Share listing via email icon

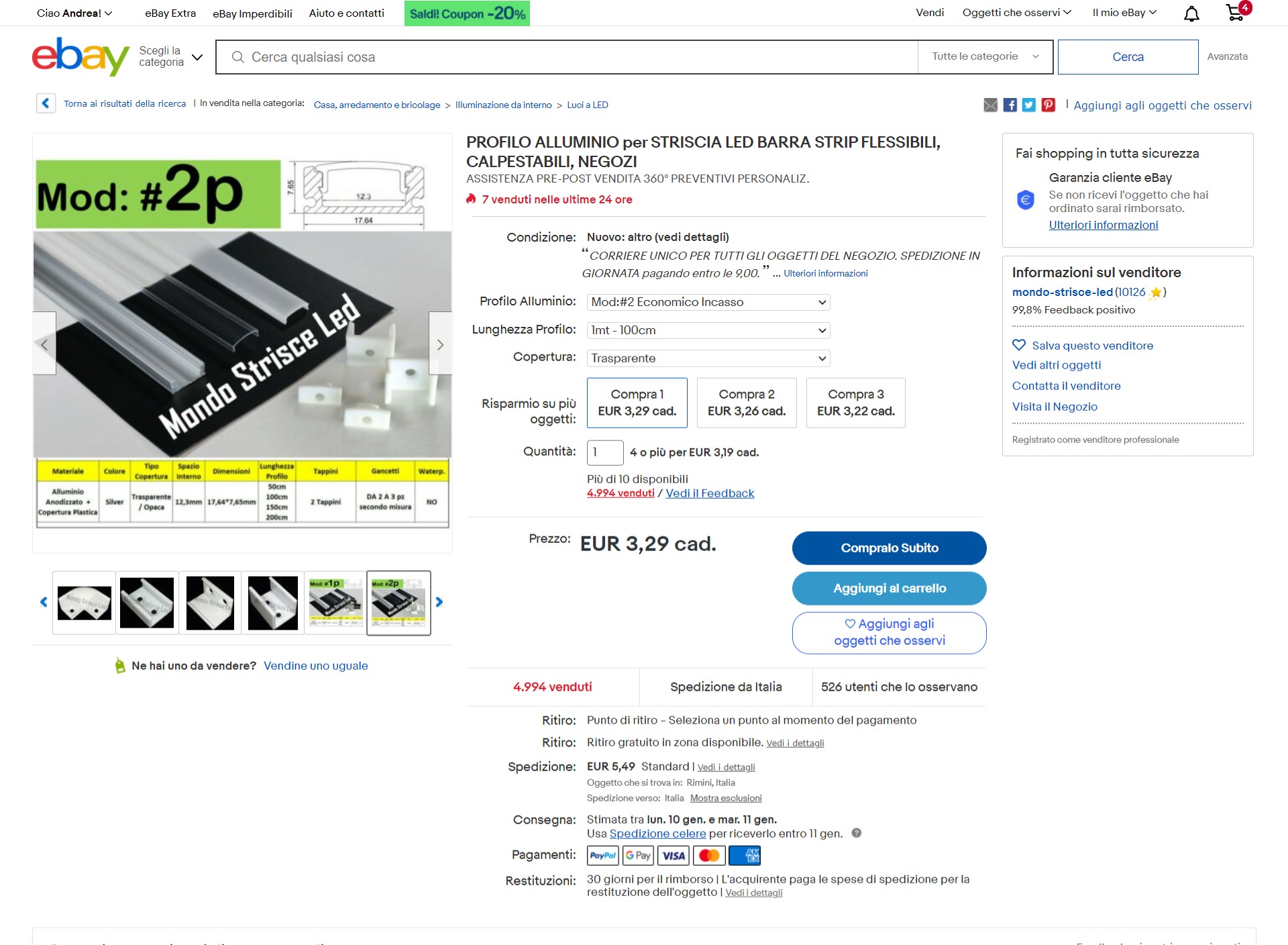tap(990, 105)
